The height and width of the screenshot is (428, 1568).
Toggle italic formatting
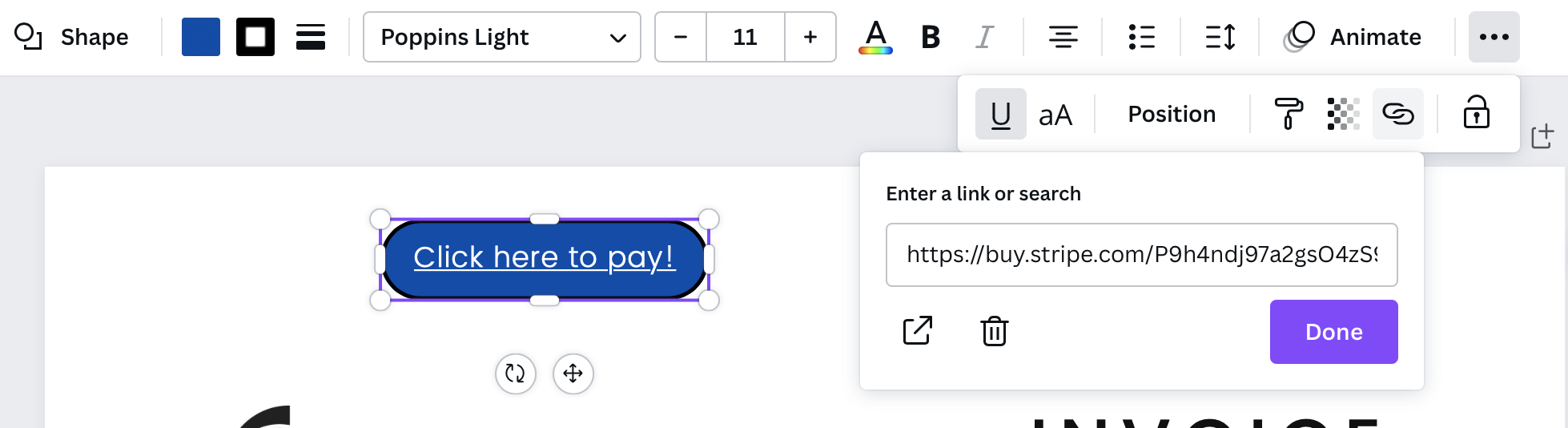pyautogui.click(x=984, y=37)
